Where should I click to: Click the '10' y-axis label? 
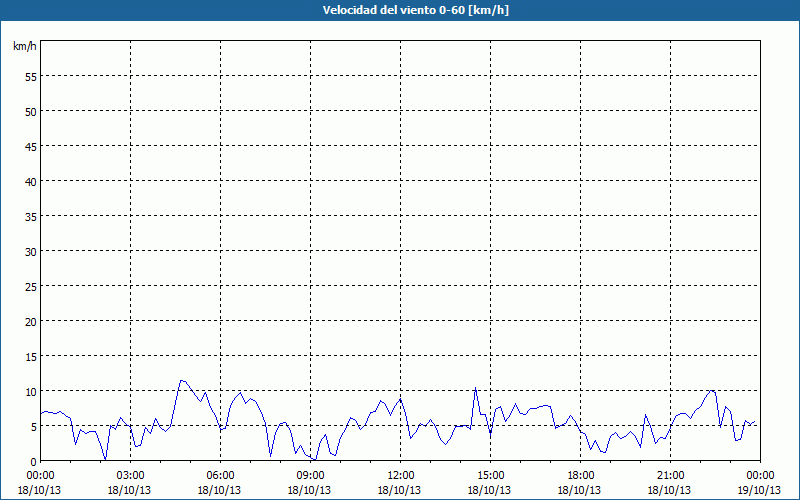pos(31,392)
